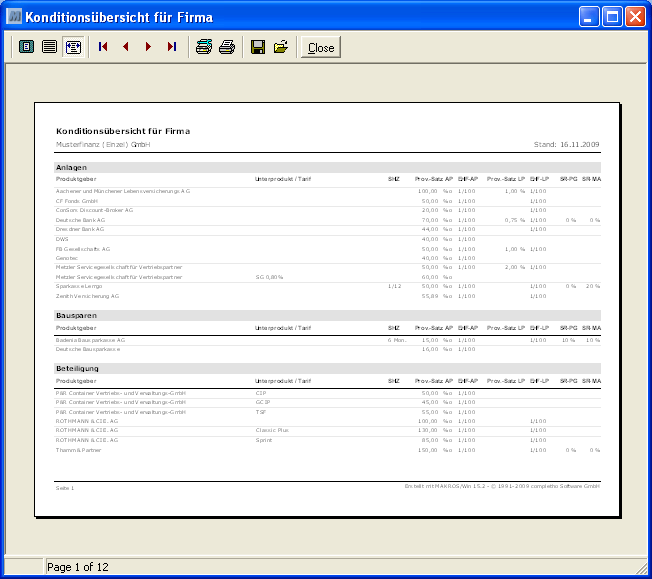Screen dimensions: 652x579
Task: Jump to the first page of the report
Action: pyautogui.click(x=103, y=47)
